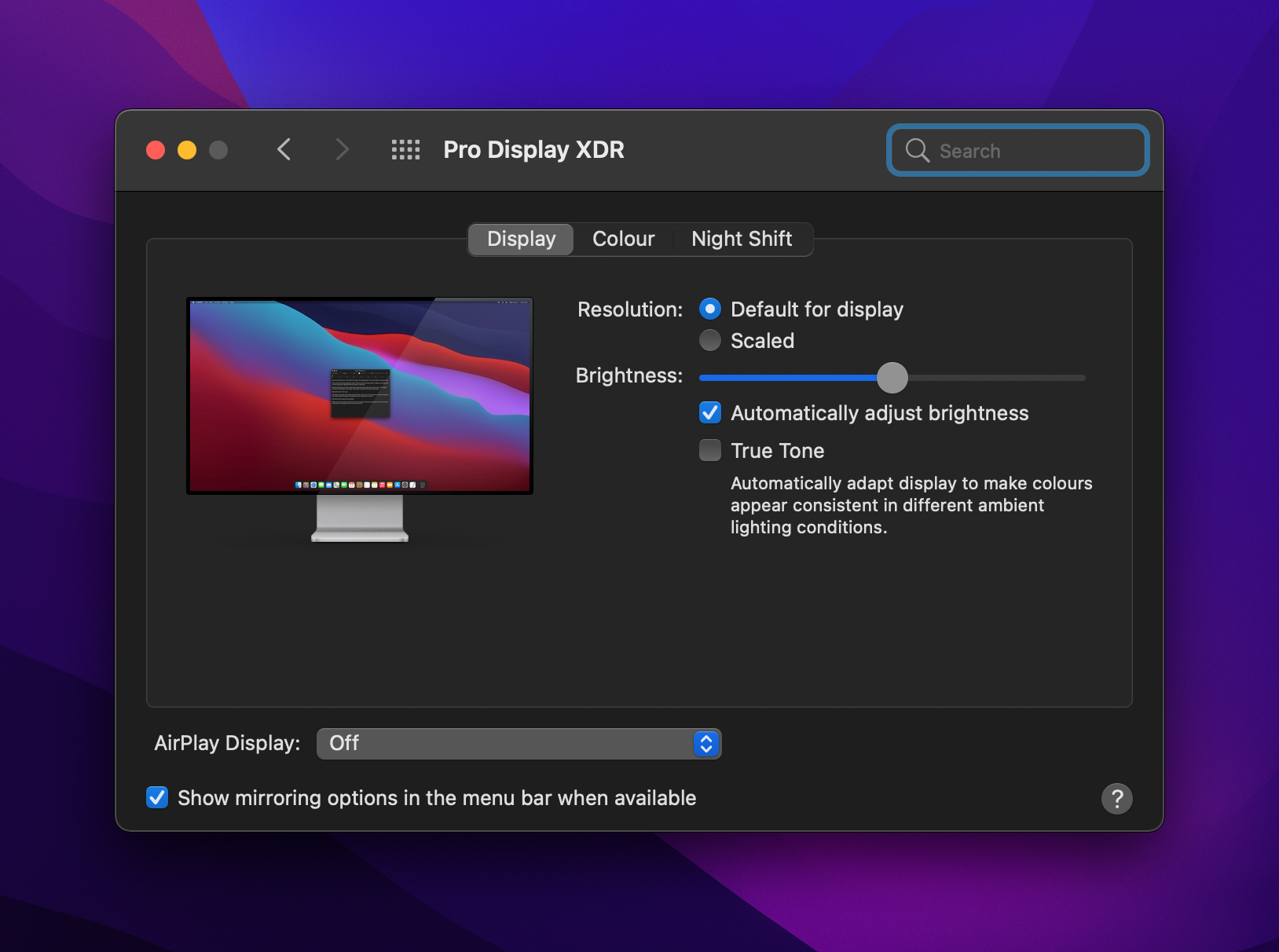Minimize the Pro Display XDR window

pos(187,150)
